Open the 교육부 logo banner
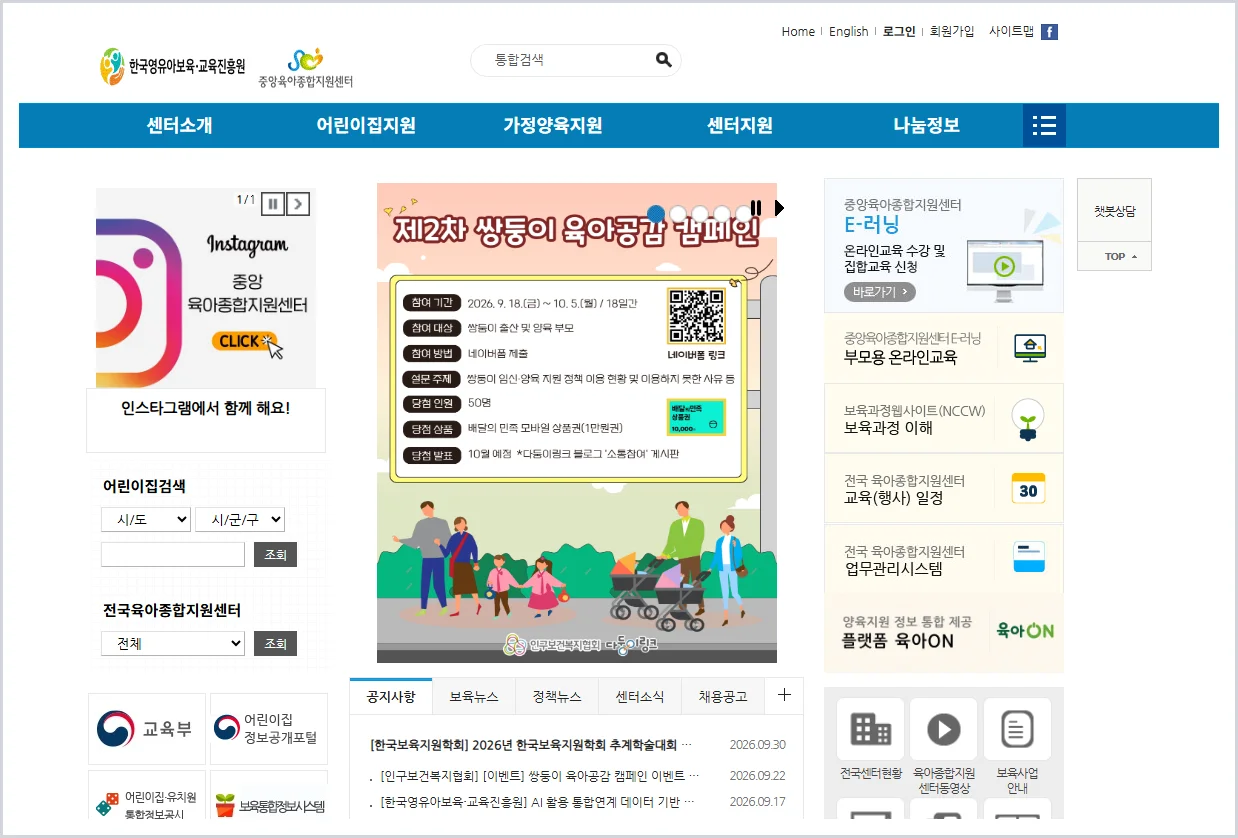This screenshot has height=838, width=1238. point(147,729)
